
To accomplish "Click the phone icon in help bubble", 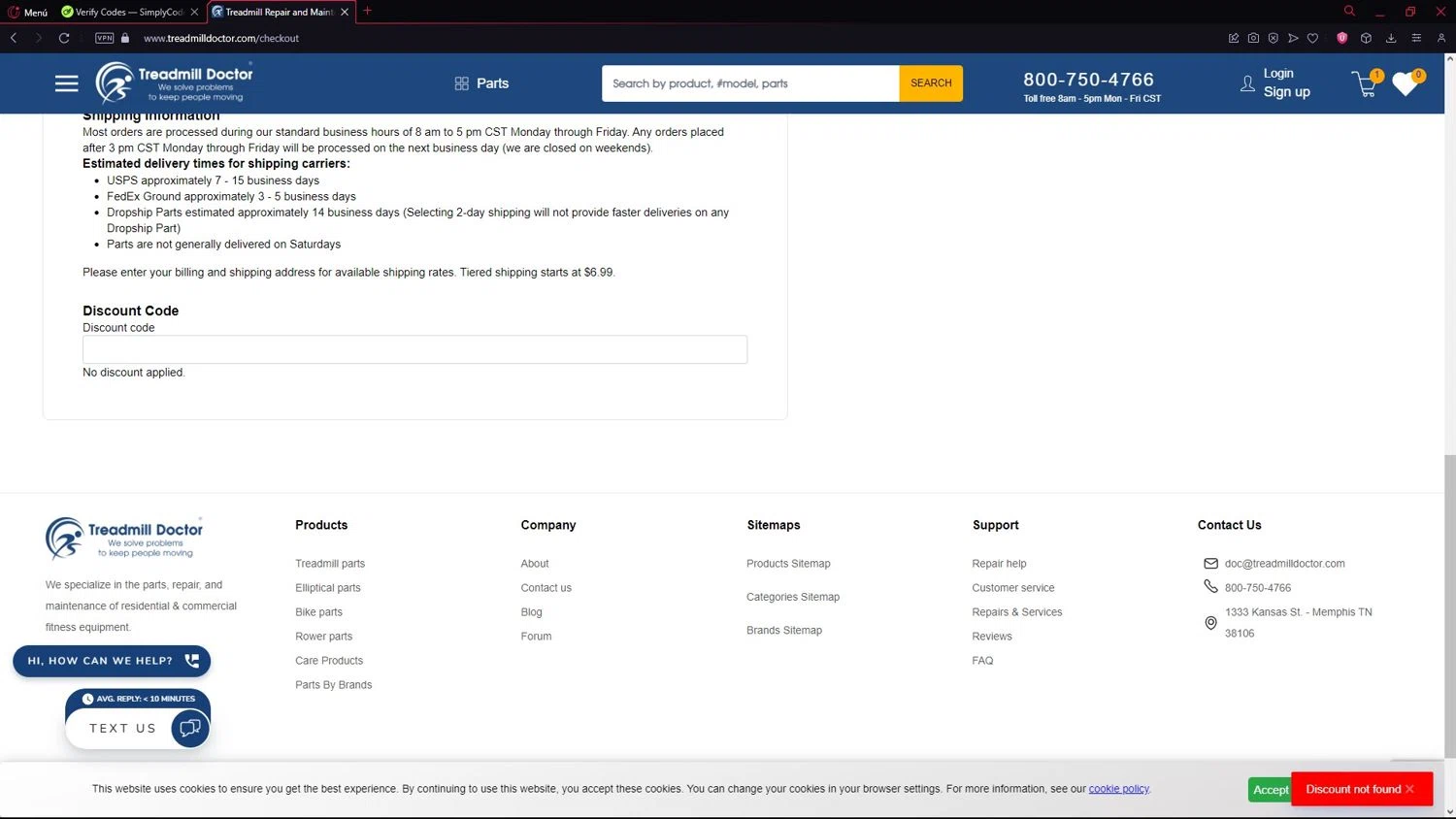I will [192, 661].
